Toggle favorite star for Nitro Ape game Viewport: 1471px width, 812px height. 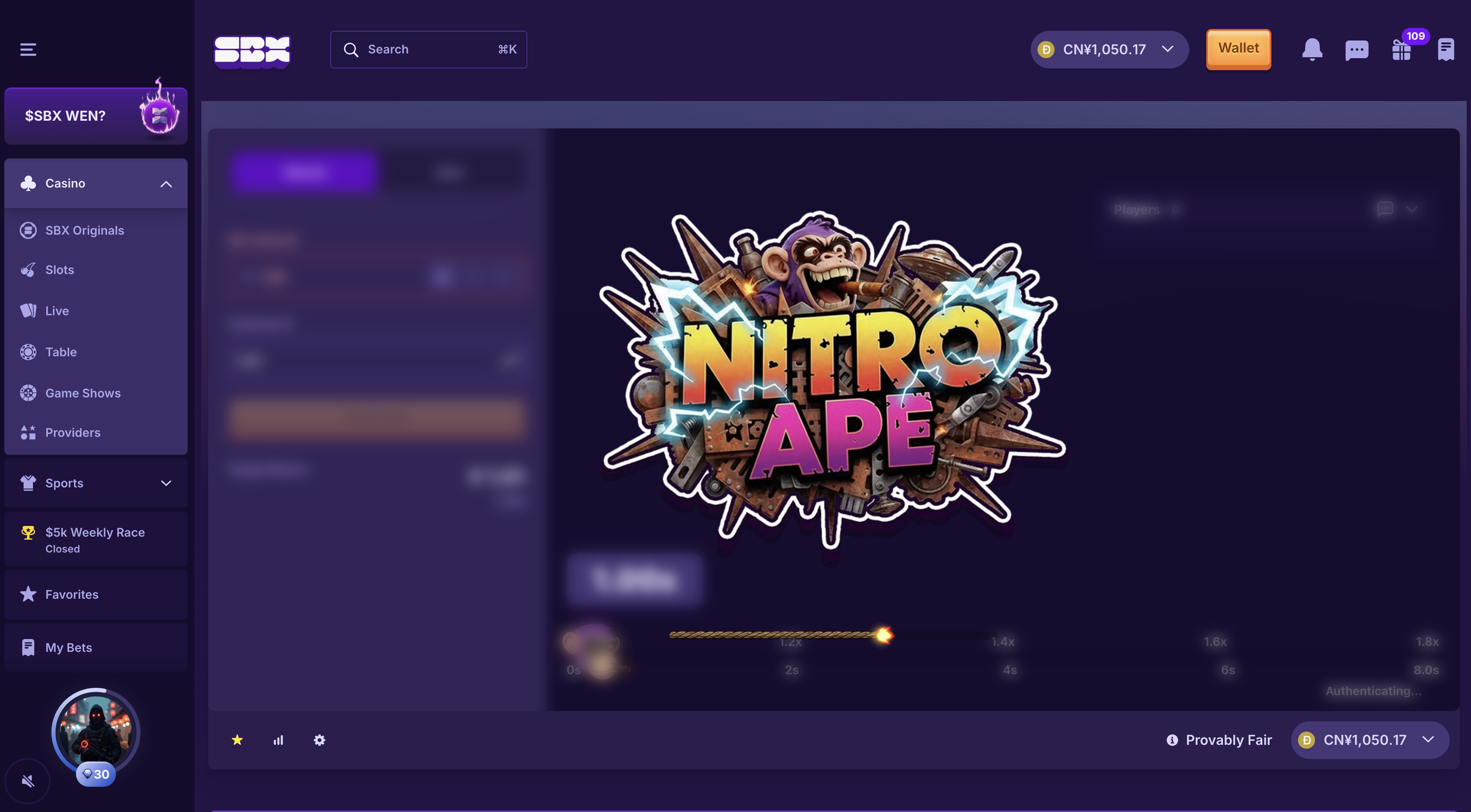pos(237,740)
